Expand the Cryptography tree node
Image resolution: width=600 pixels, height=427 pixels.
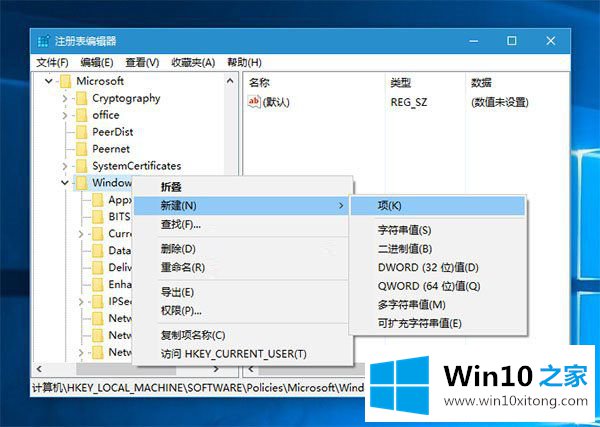[x=65, y=98]
